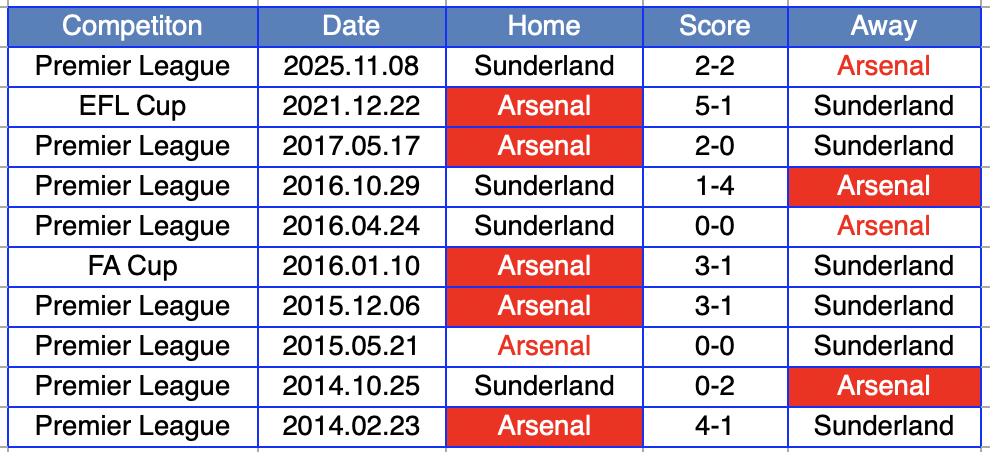
Task: Click the 1-4 score cell
Action: coord(714,186)
